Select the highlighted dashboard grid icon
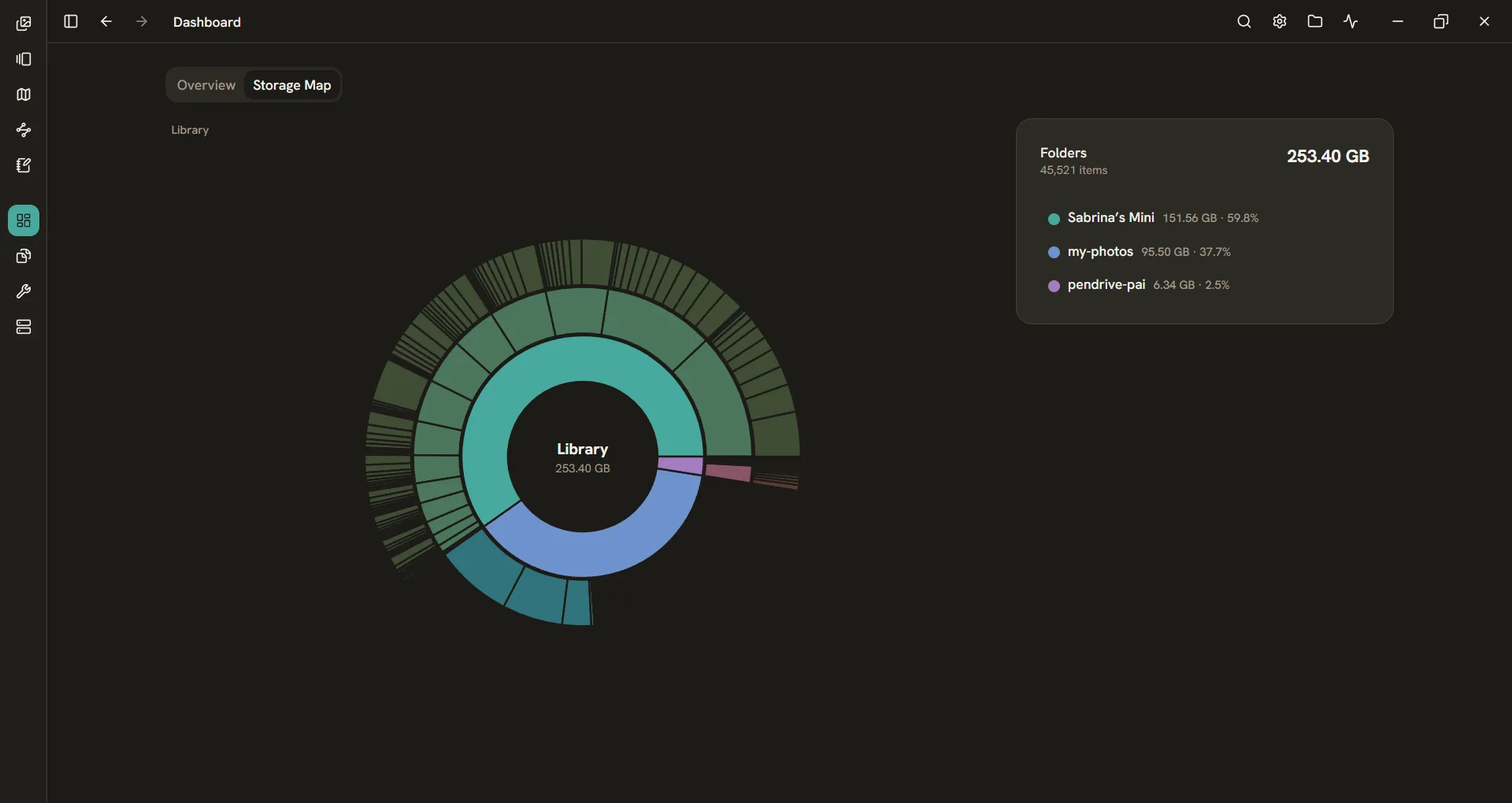The image size is (1512, 803). pos(24,220)
